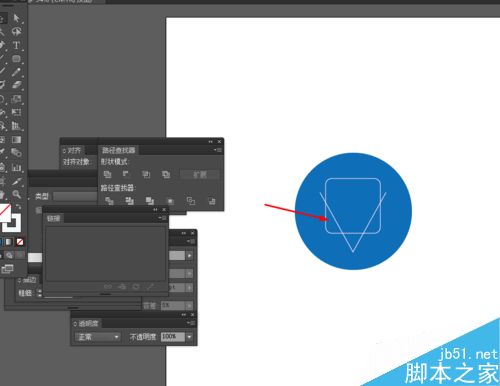Open the Pathfinder panel options menu
This screenshot has width=500, height=386.
click(218, 150)
